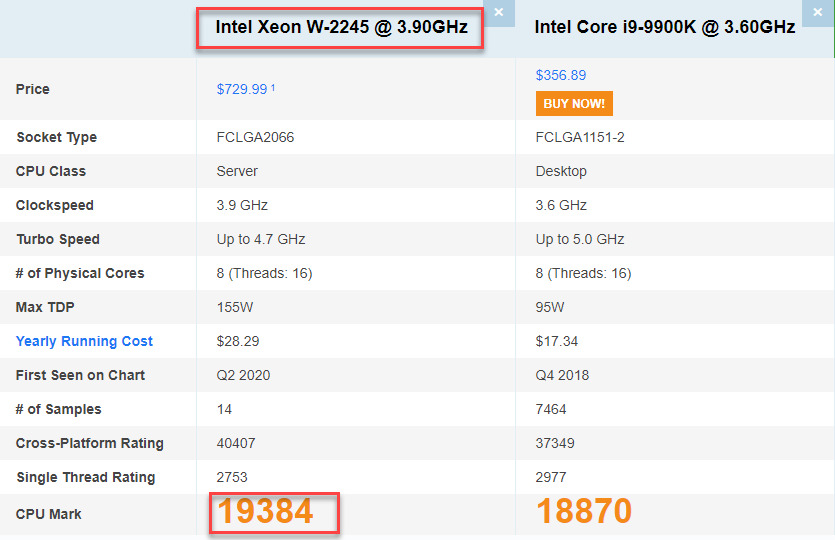
Task: Click the Intel Xeon W-2245 @ 3.90GHz heading
Action: (341, 27)
